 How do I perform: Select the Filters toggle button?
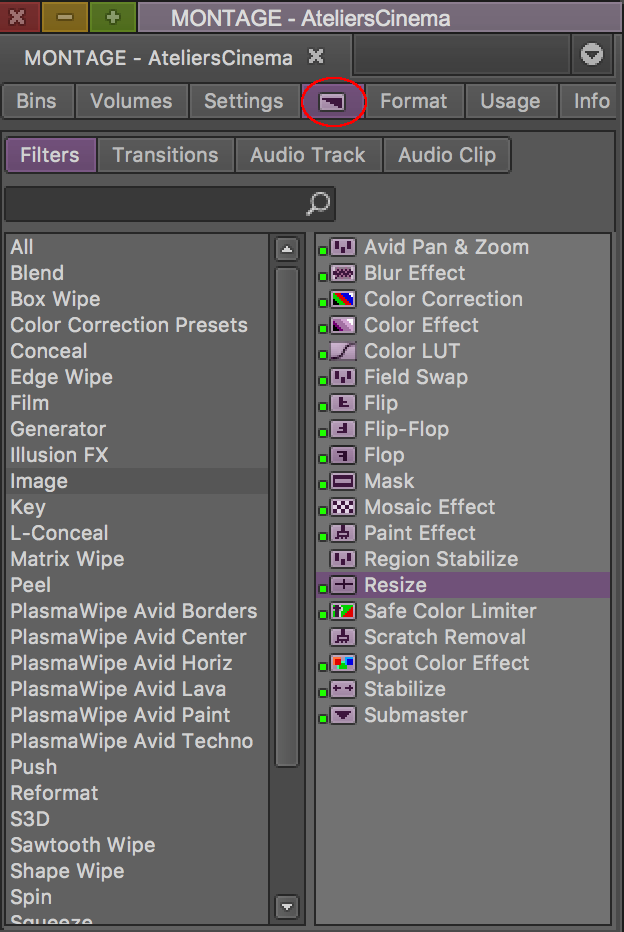click(x=50, y=155)
